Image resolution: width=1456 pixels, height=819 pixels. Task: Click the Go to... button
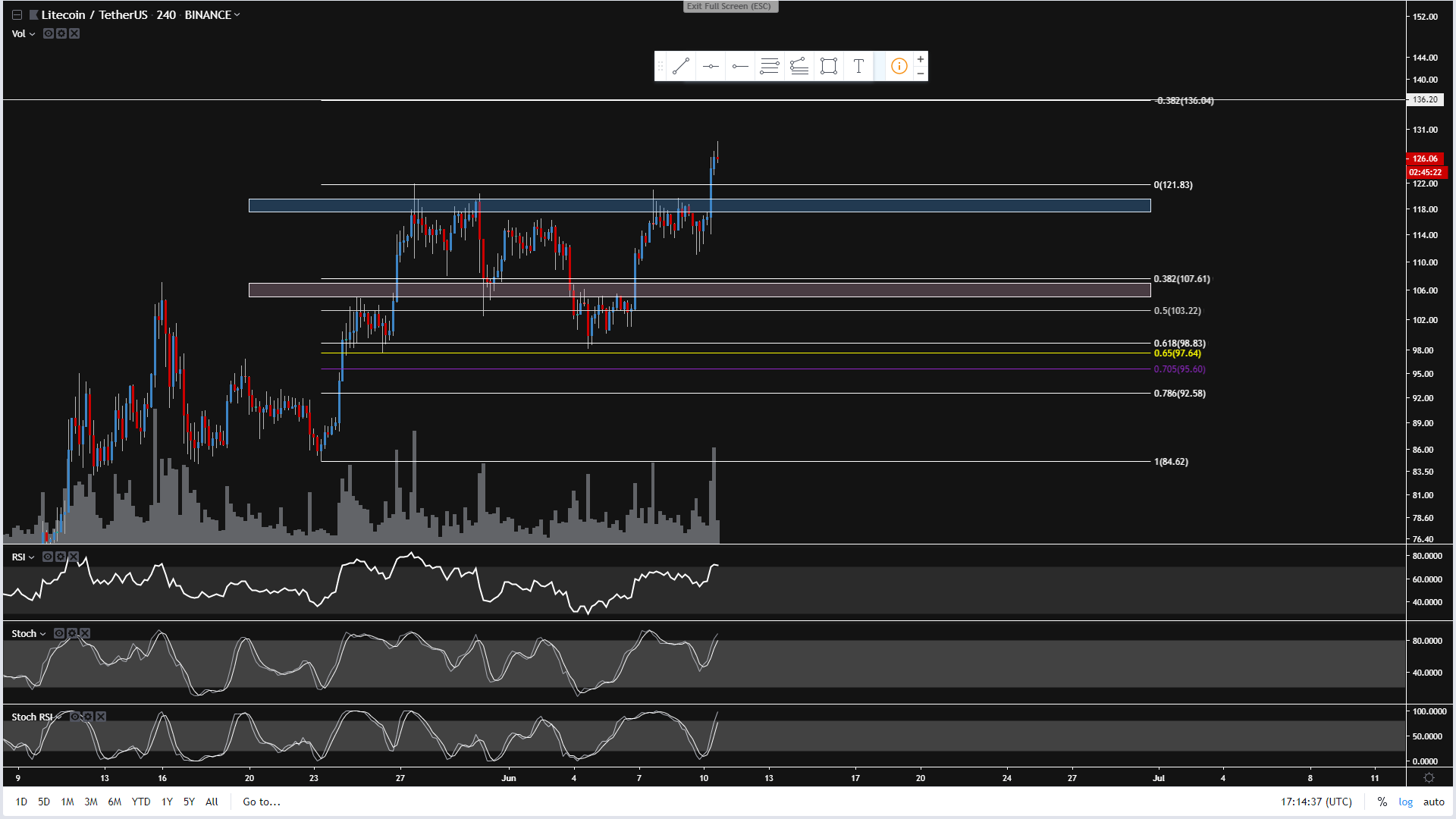(x=261, y=802)
